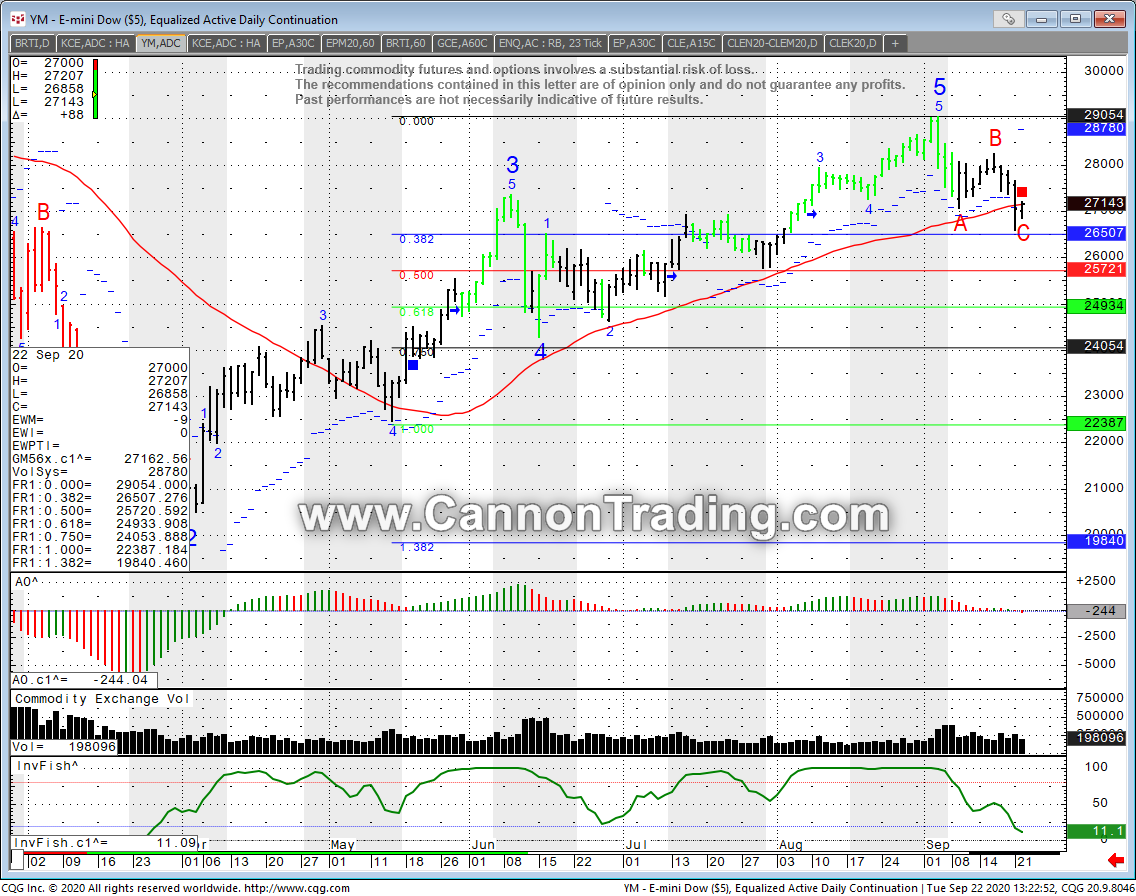1136x896 pixels.
Task: Click the red wave C label
Action: (x=1022, y=233)
